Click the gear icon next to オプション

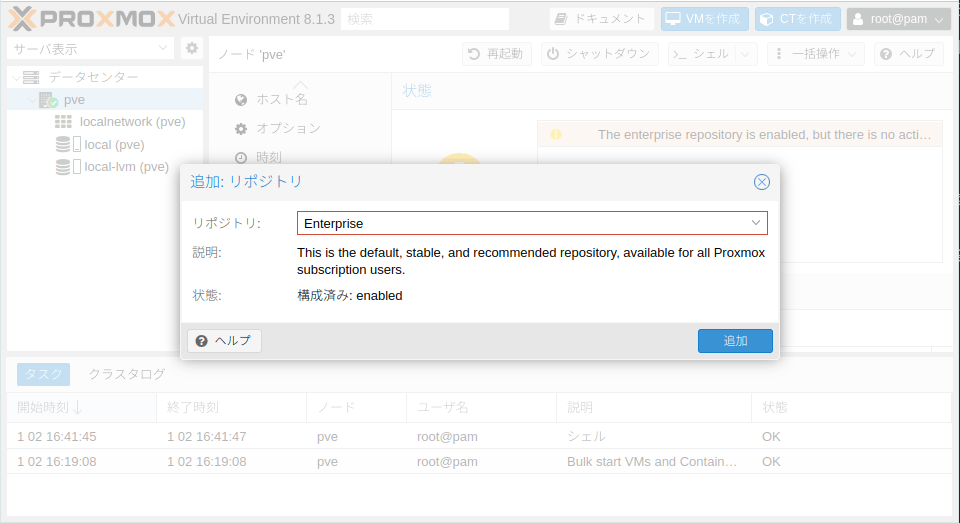[x=241, y=129]
